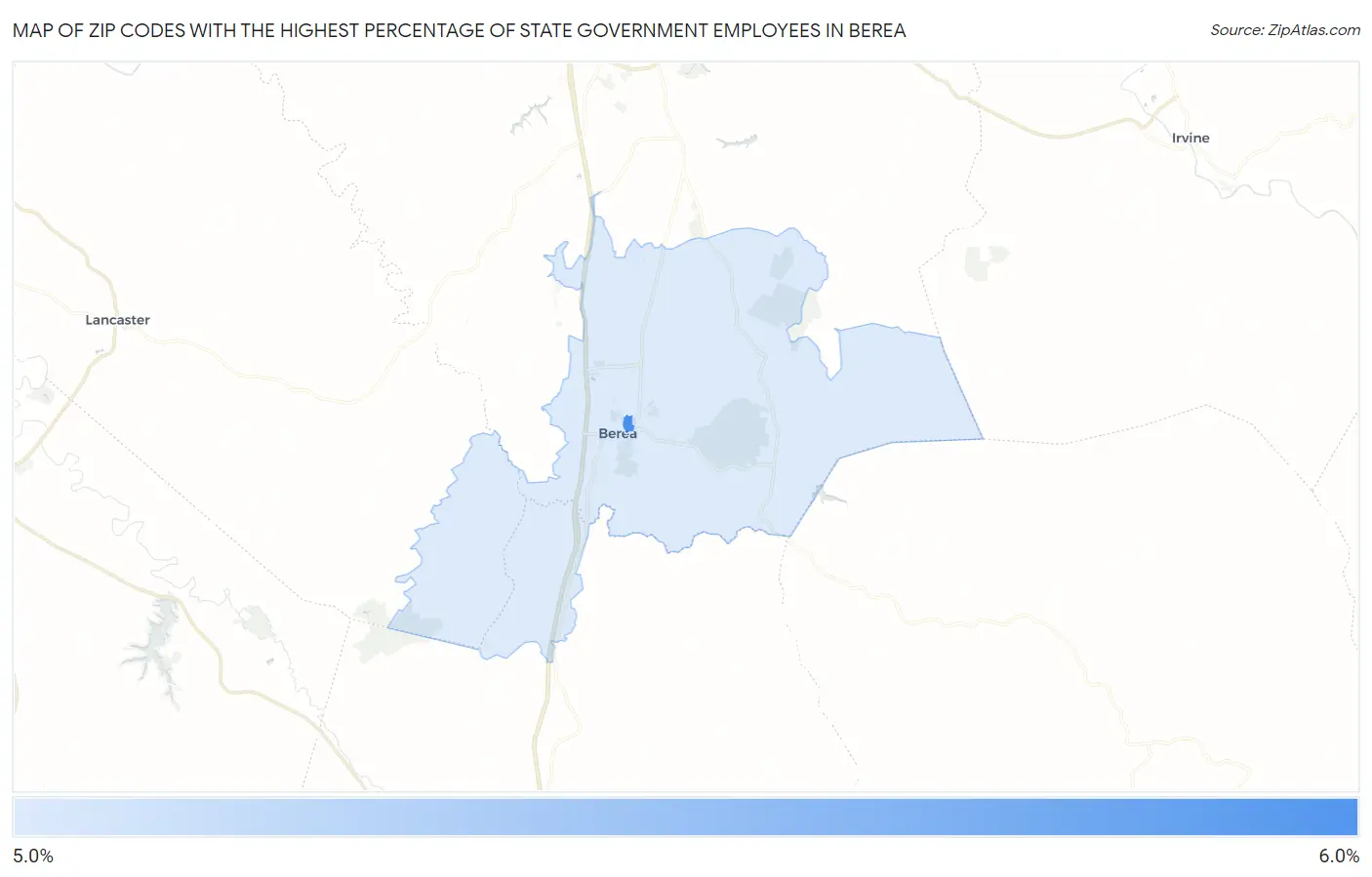Click the Berea city label on map

coord(618,434)
